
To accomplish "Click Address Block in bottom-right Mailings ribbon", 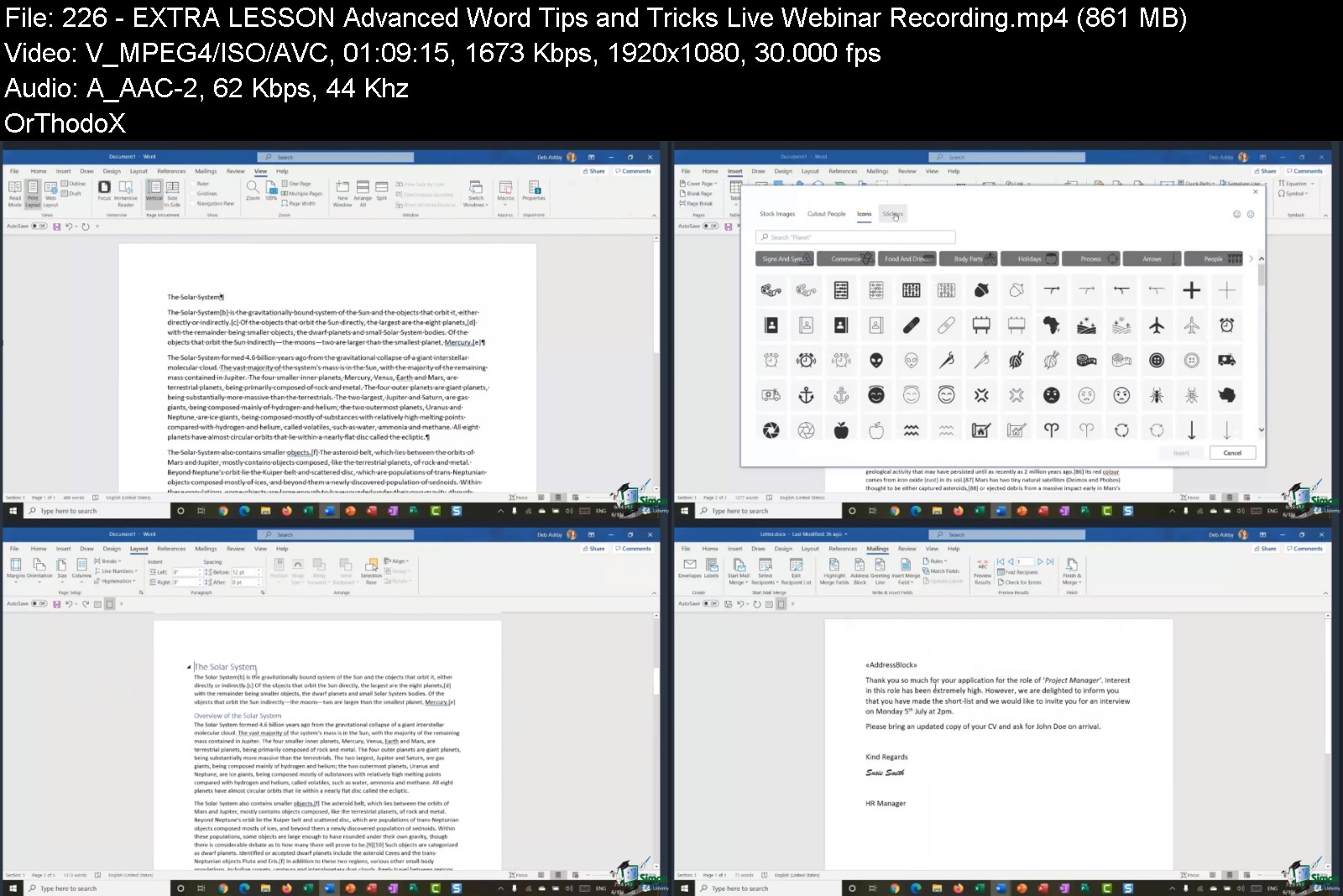I will click(859, 570).
